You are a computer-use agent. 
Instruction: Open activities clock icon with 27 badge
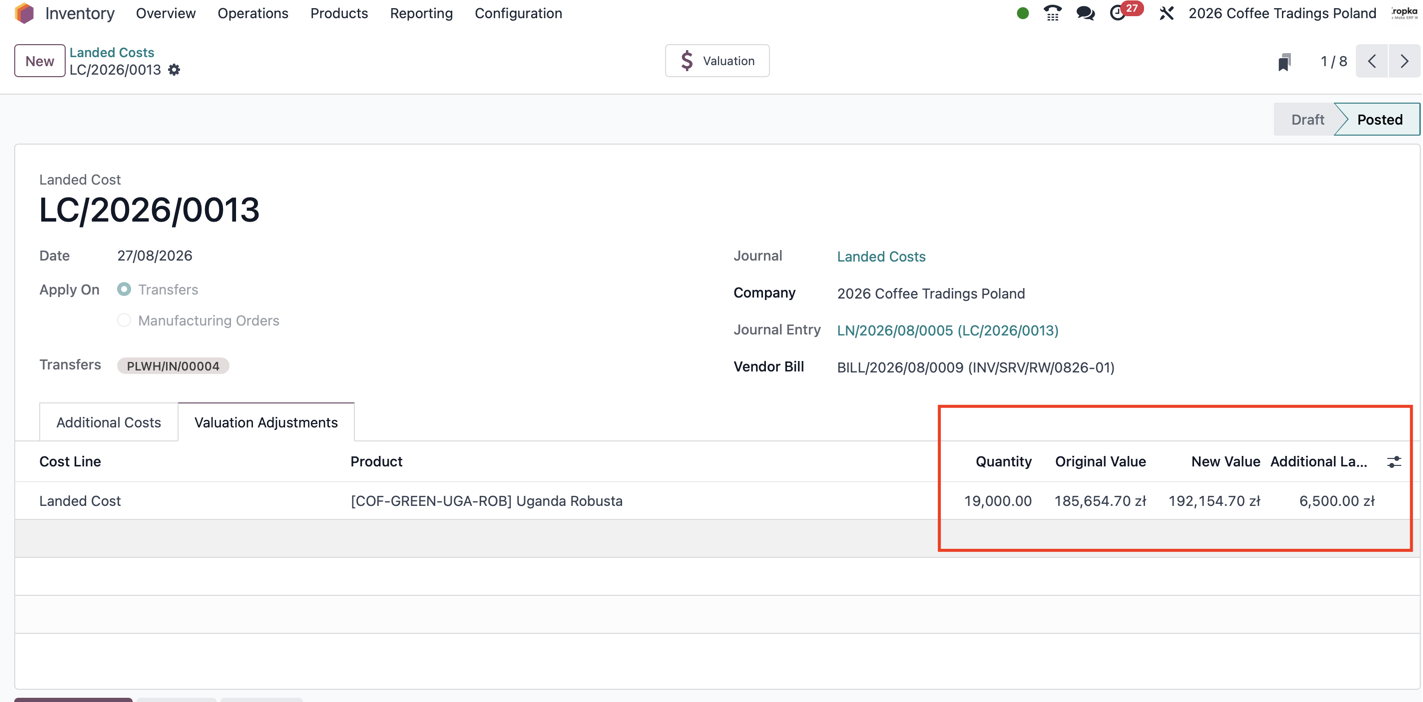[1125, 11]
